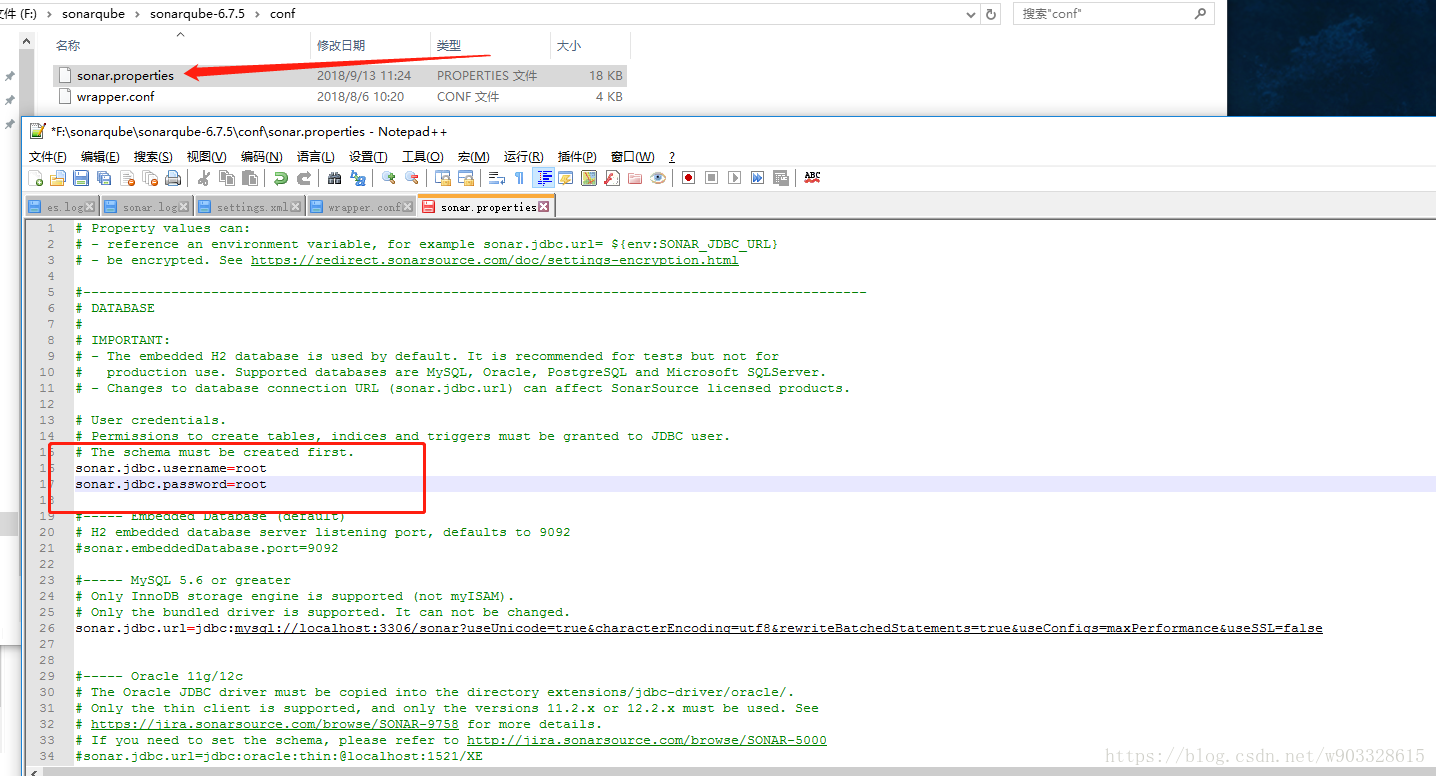The image size is (1436, 776).
Task: Open Find with the binoculars icon
Action: pyautogui.click(x=334, y=178)
